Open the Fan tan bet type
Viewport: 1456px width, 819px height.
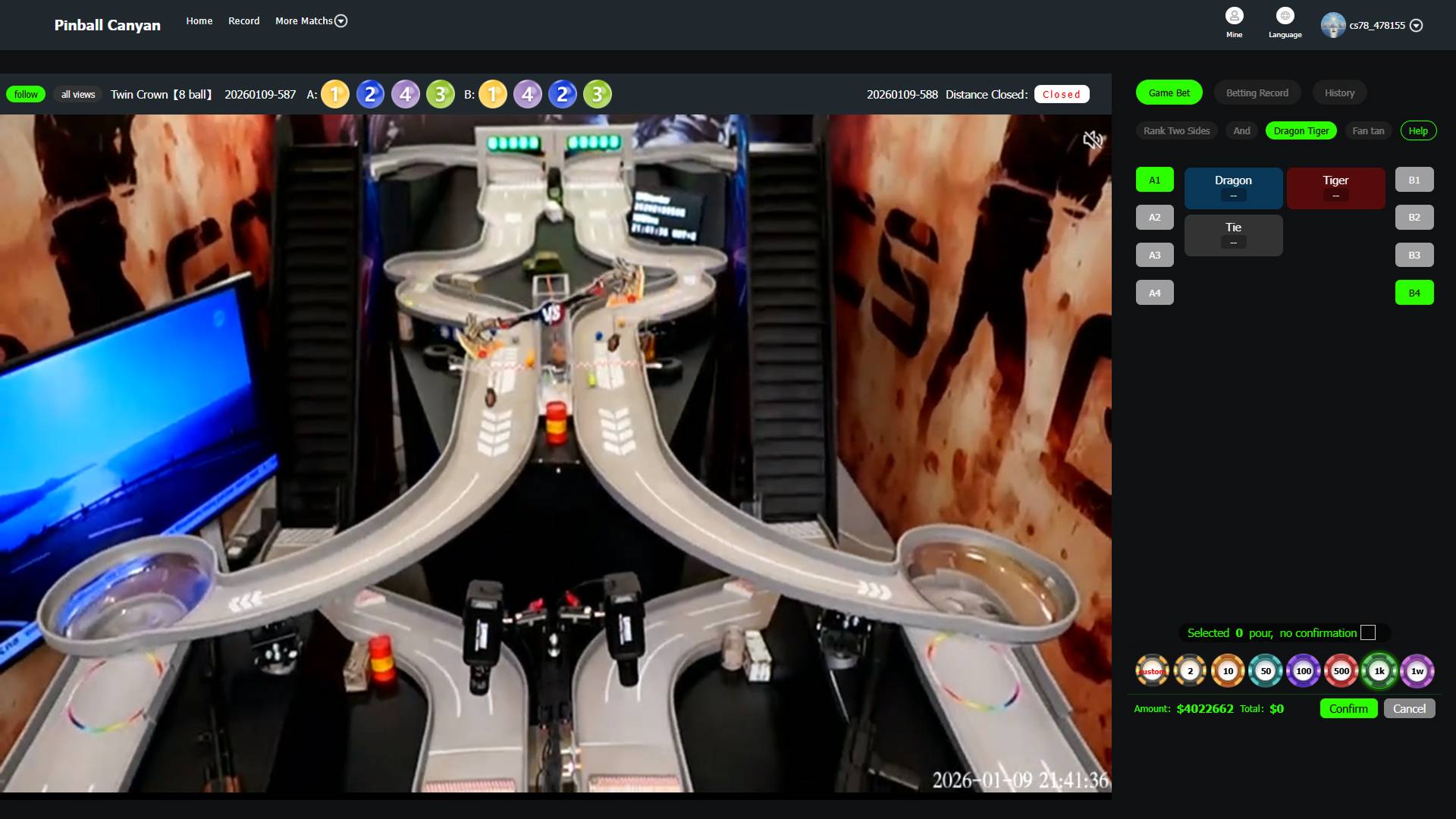pyautogui.click(x=1367, y=131)
